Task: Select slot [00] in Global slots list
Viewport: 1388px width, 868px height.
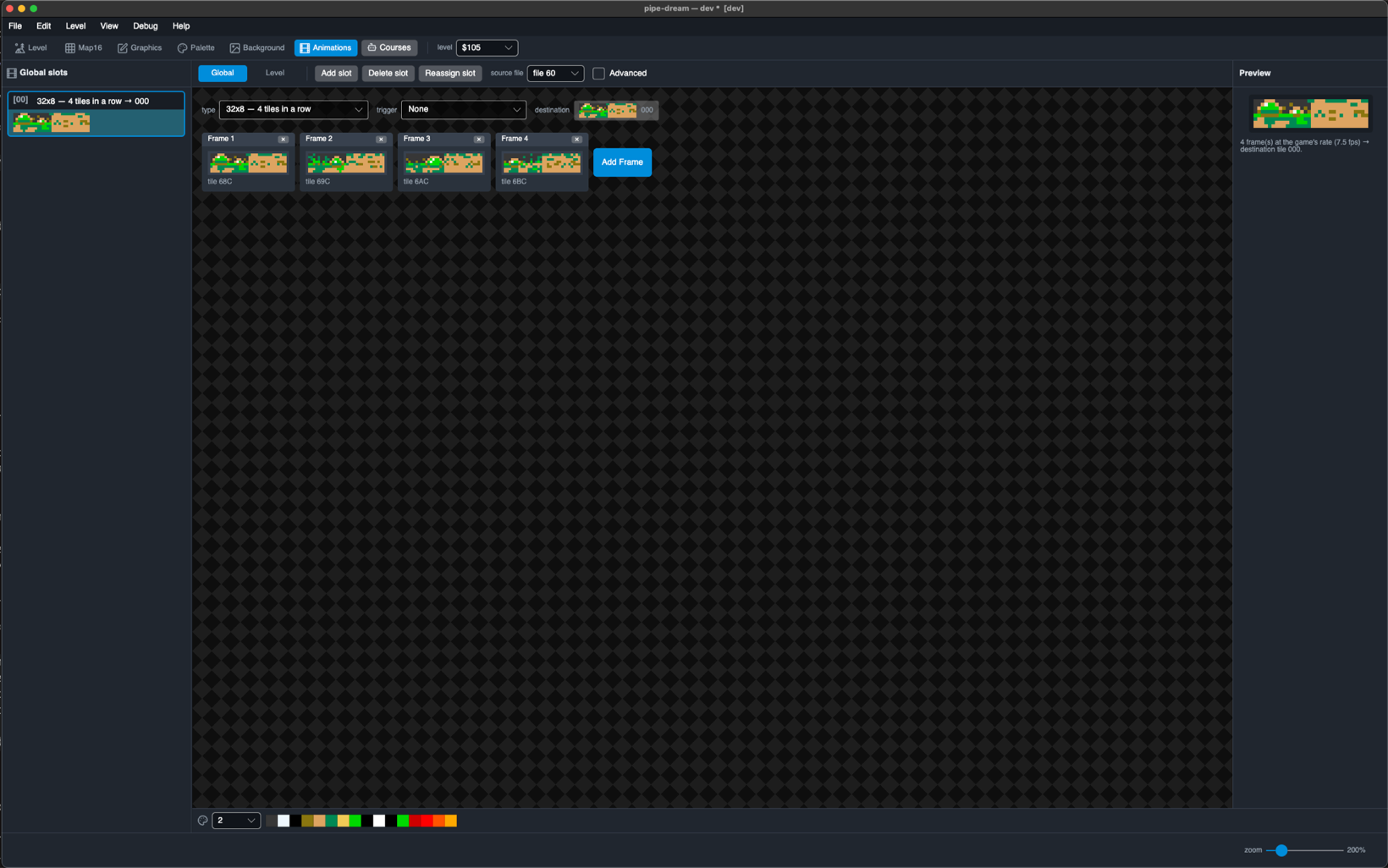Action: (96, 113)
